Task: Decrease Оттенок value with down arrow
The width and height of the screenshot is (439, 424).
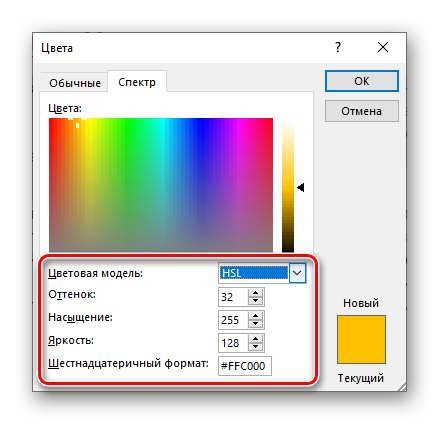Action: click(x=256, y=301)
